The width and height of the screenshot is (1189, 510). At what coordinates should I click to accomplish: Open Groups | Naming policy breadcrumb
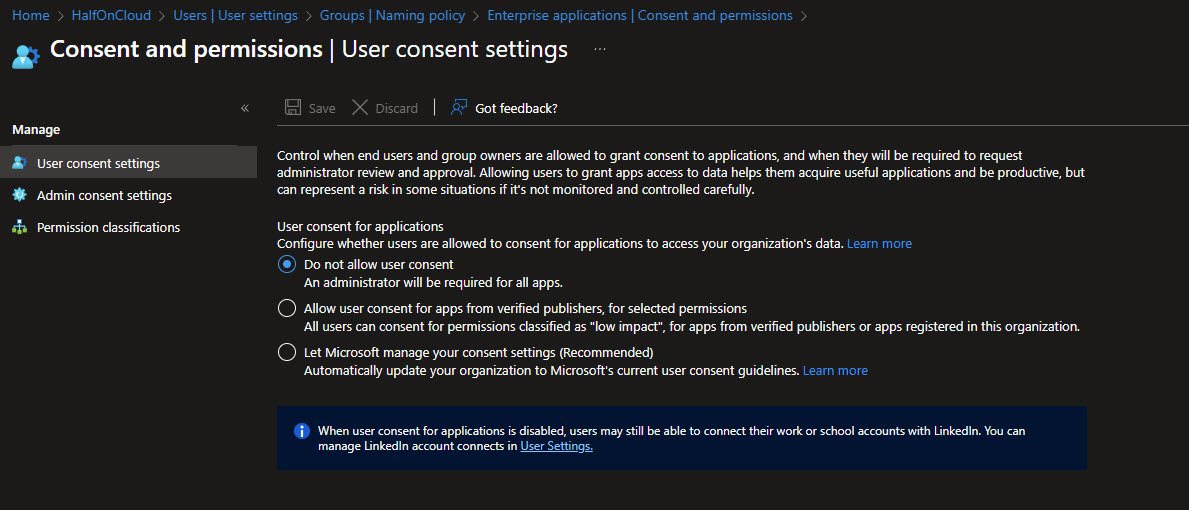coord(392,15)
